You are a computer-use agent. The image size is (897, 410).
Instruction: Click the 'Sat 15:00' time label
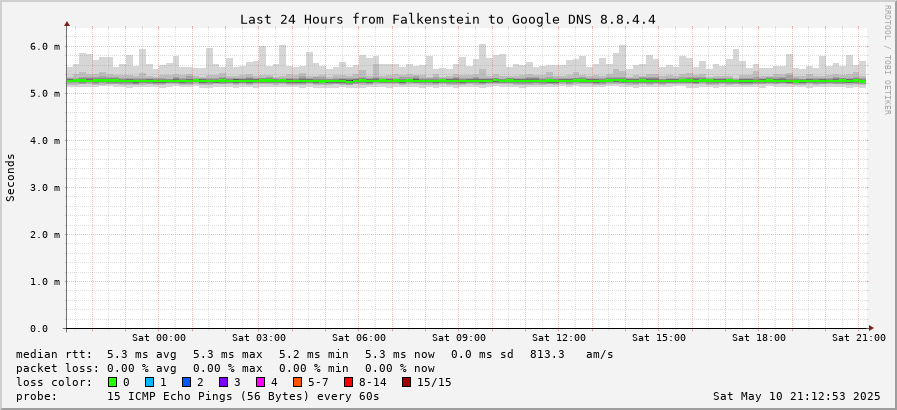coord(659,338)
